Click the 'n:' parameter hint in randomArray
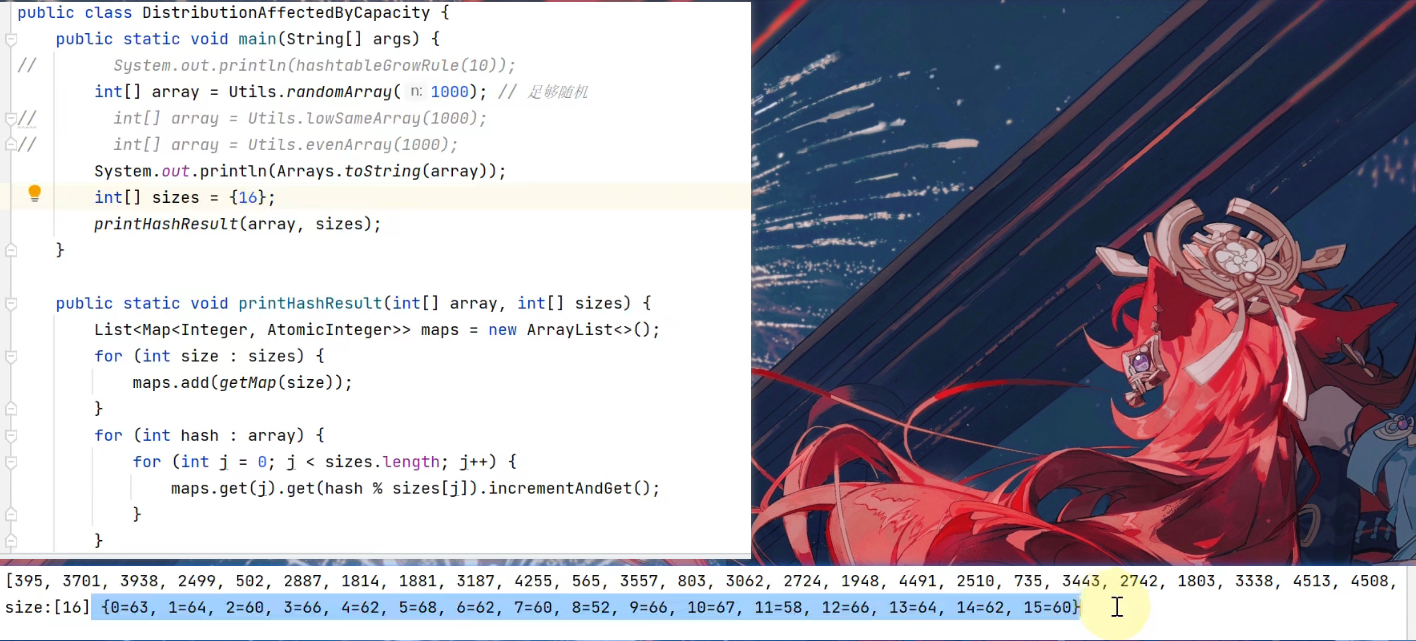Viewport: 1416px width, 641px height. point(415,92)
